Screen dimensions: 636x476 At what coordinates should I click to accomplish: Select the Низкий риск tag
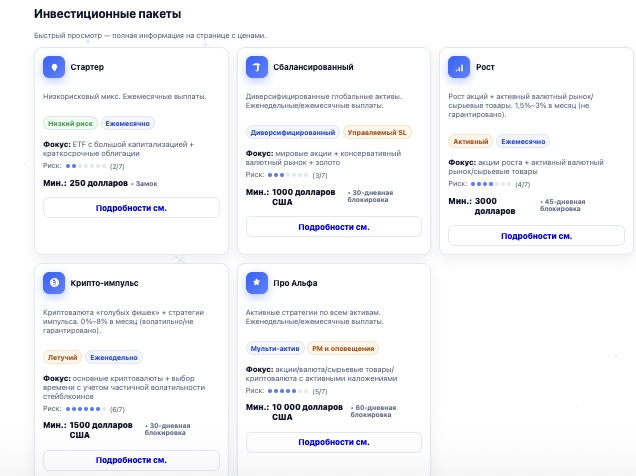tap(70, 124)
